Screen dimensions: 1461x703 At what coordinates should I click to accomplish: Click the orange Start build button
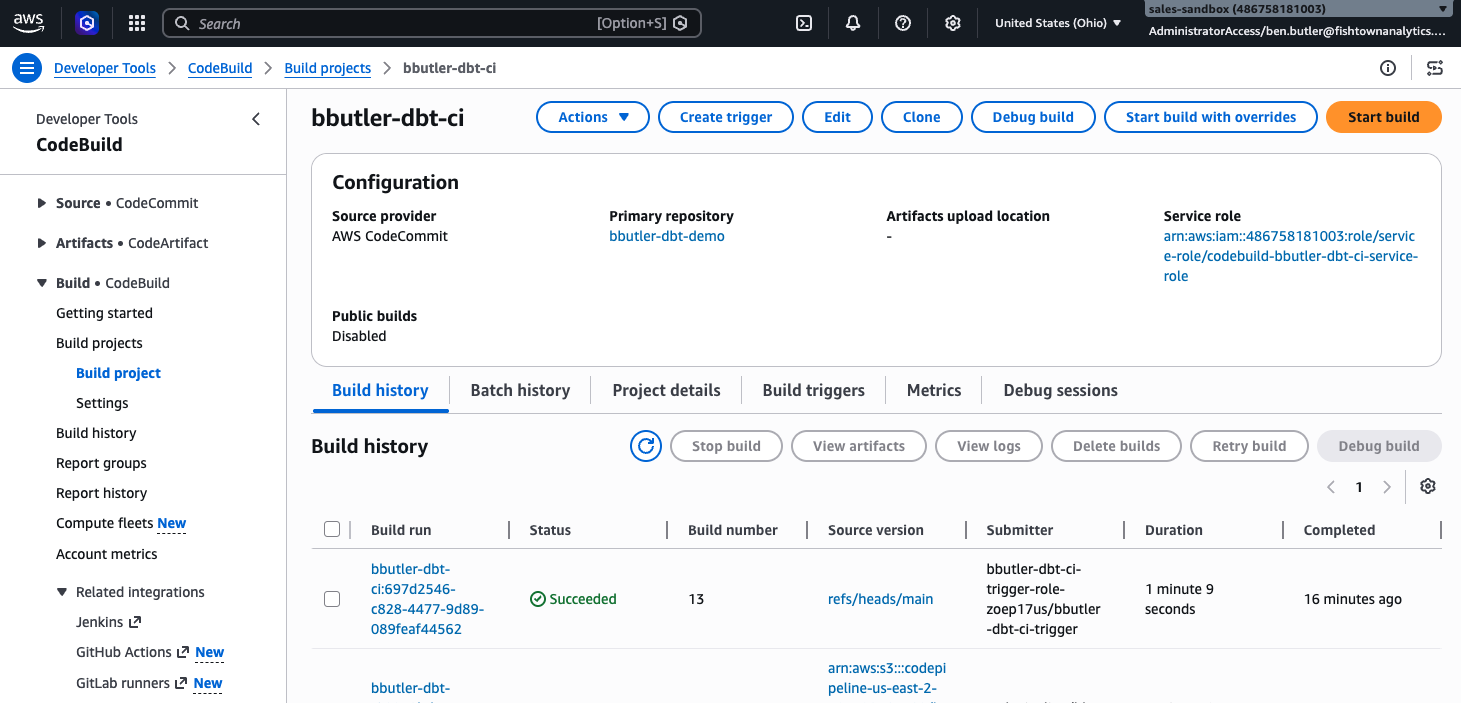1384,117
